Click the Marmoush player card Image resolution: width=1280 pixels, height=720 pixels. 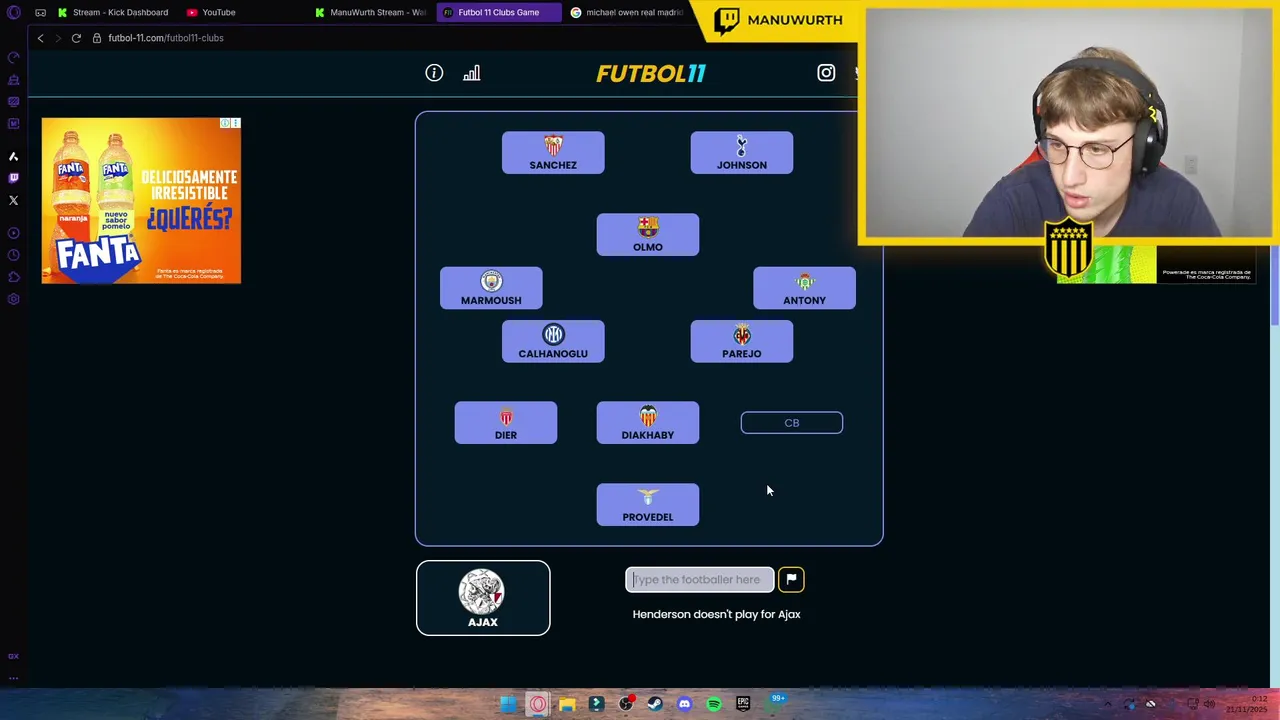pos(491,288)
